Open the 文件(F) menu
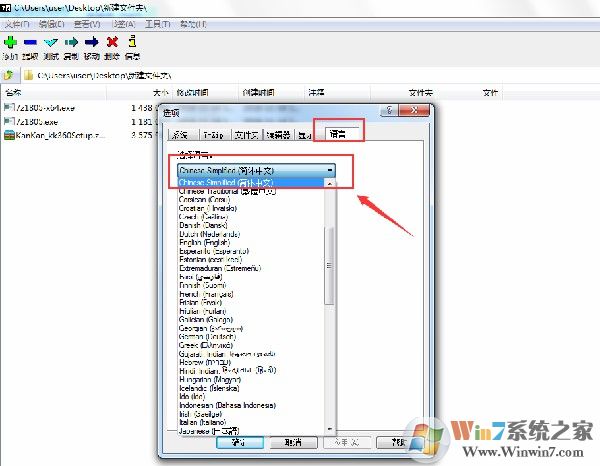The width and height of the screenshot is (600, 466). click(16, 24)
